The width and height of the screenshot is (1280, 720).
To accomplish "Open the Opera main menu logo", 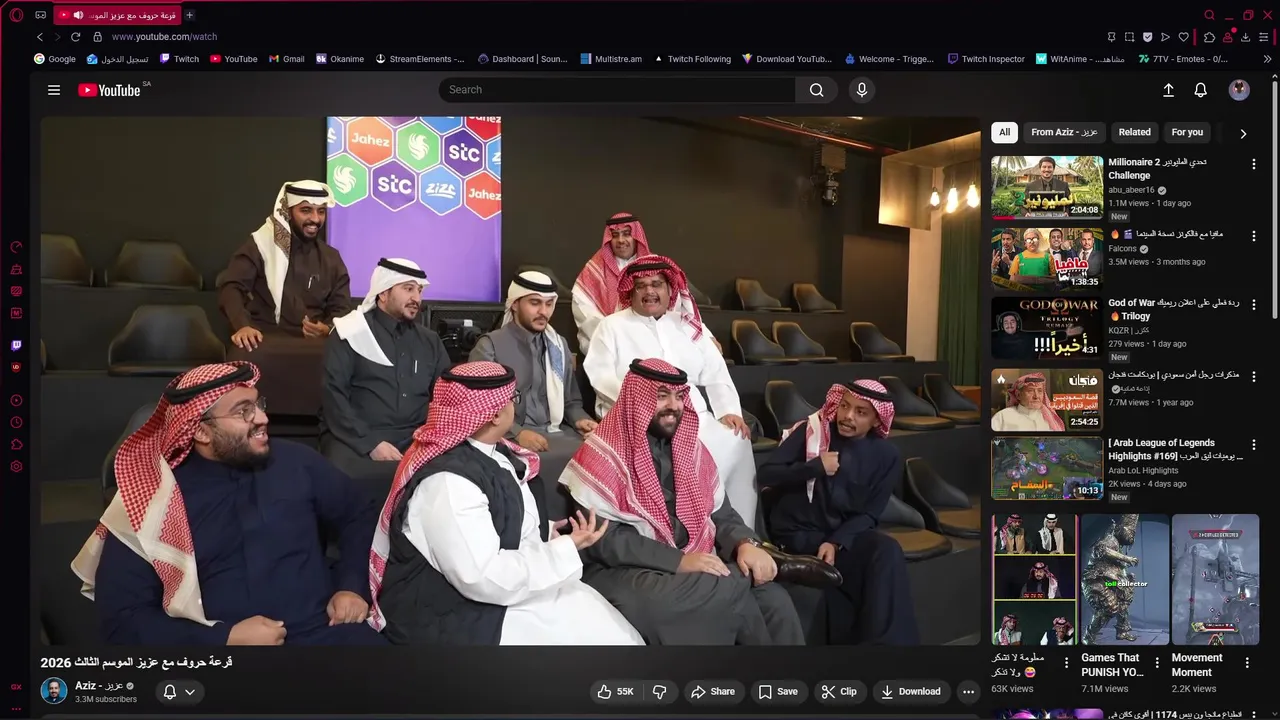I will pyautogui.click(x=16, y=15).
